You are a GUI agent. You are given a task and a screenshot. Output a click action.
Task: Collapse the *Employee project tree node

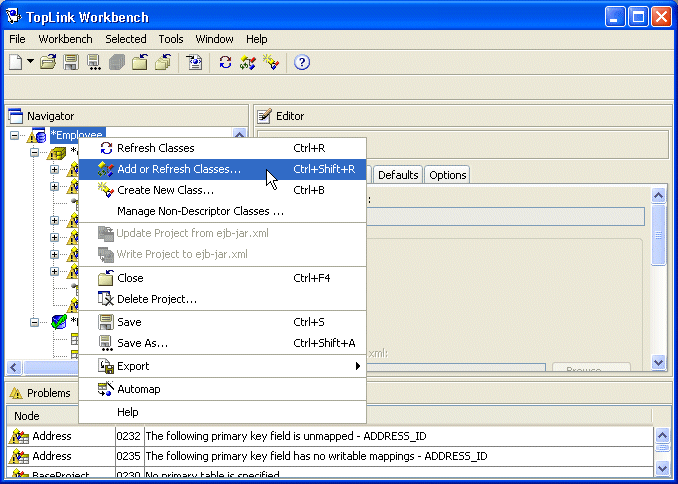[x=14, y=135]
